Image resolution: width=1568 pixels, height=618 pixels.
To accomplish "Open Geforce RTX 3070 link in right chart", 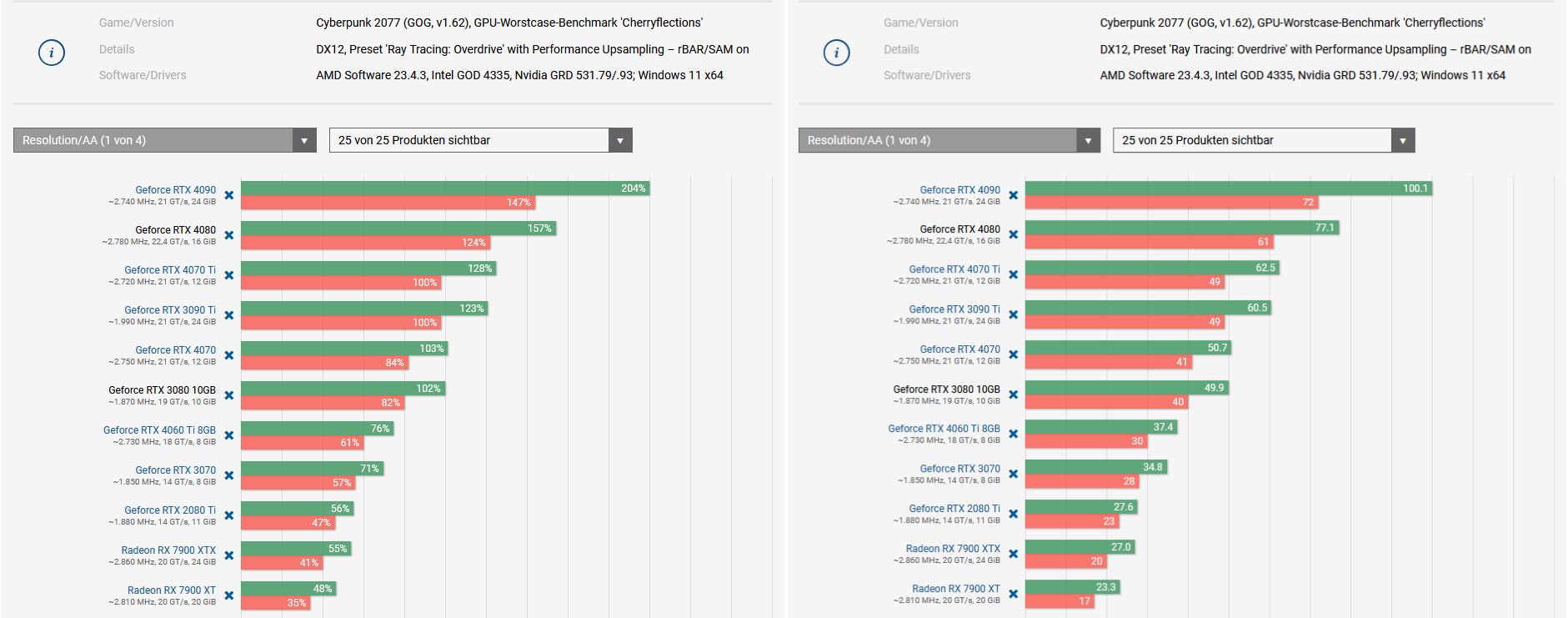I will click(x=959, y=469).
